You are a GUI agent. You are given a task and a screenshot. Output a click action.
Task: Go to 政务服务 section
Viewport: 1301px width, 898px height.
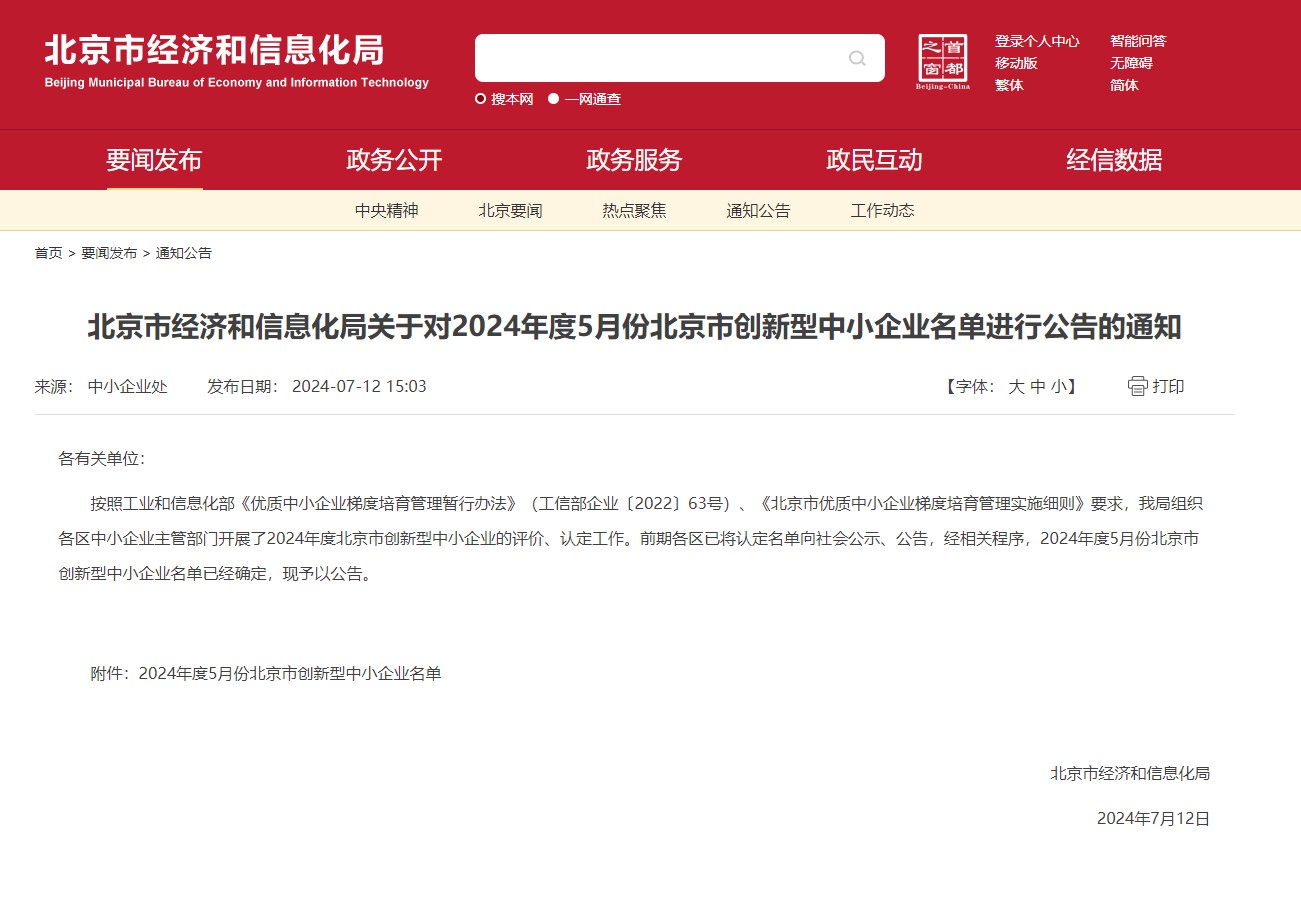(x=634, y=160)
